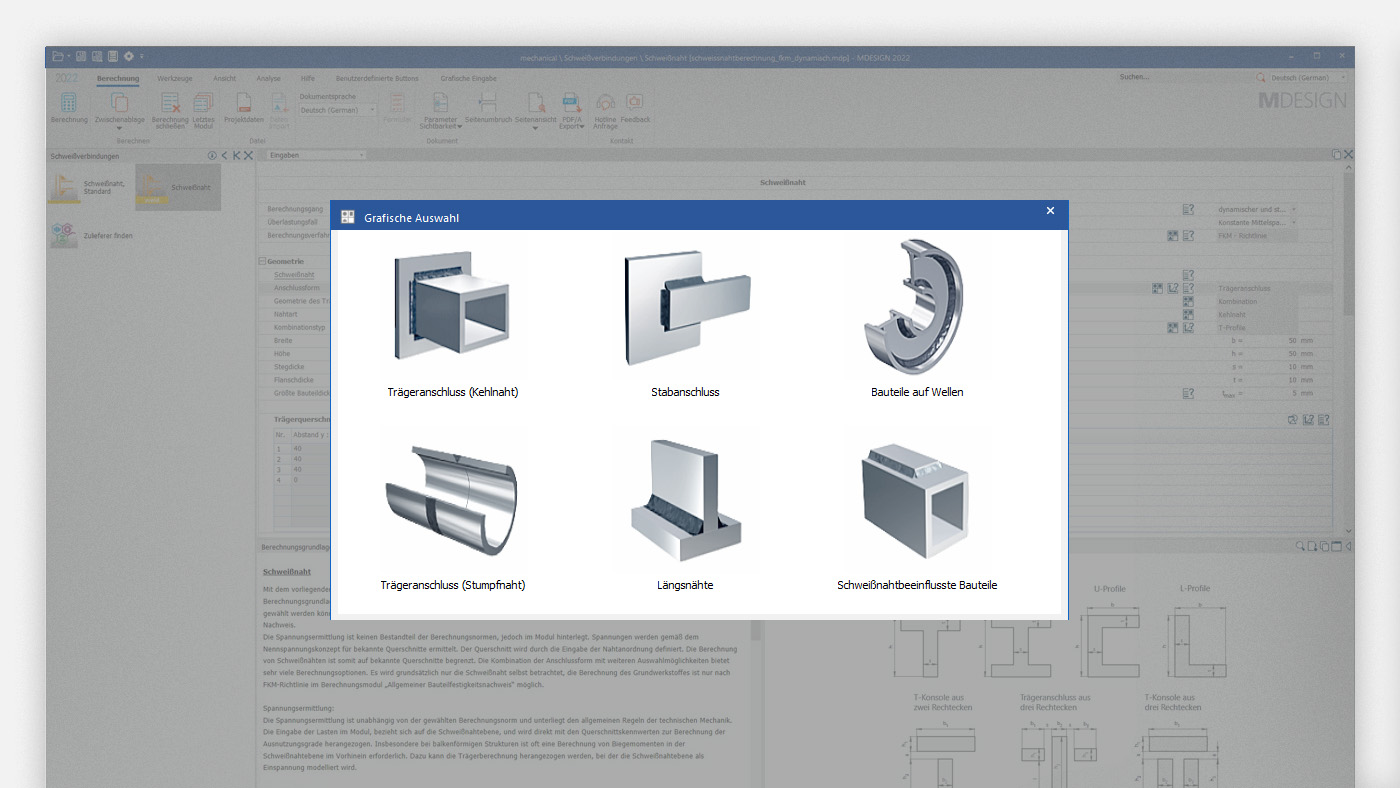Screen dimensions: 1400x788
Task: Close the input panel with its top-right X
Action: click(1348, 155)
